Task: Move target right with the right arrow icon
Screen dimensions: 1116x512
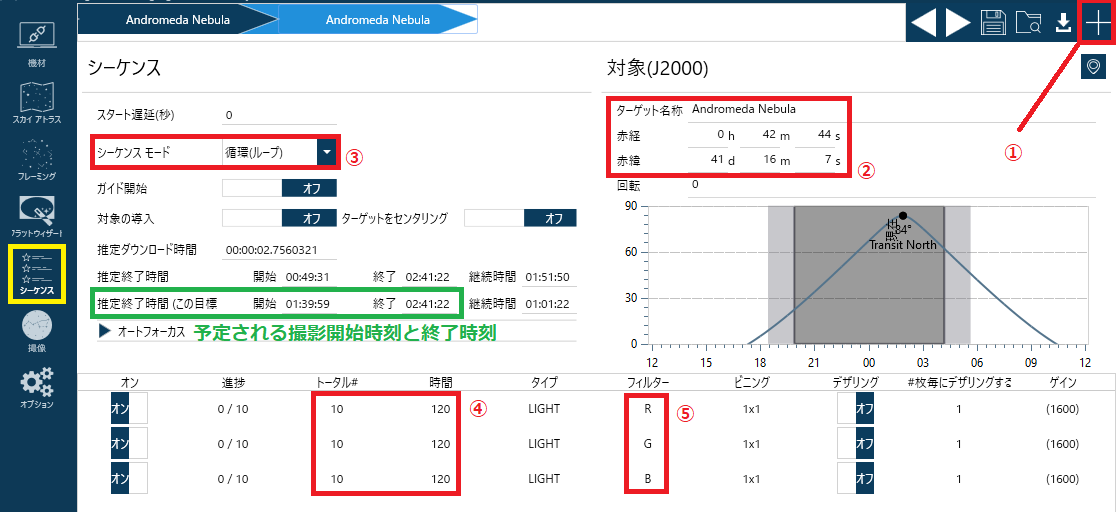Action: point(958,23)
